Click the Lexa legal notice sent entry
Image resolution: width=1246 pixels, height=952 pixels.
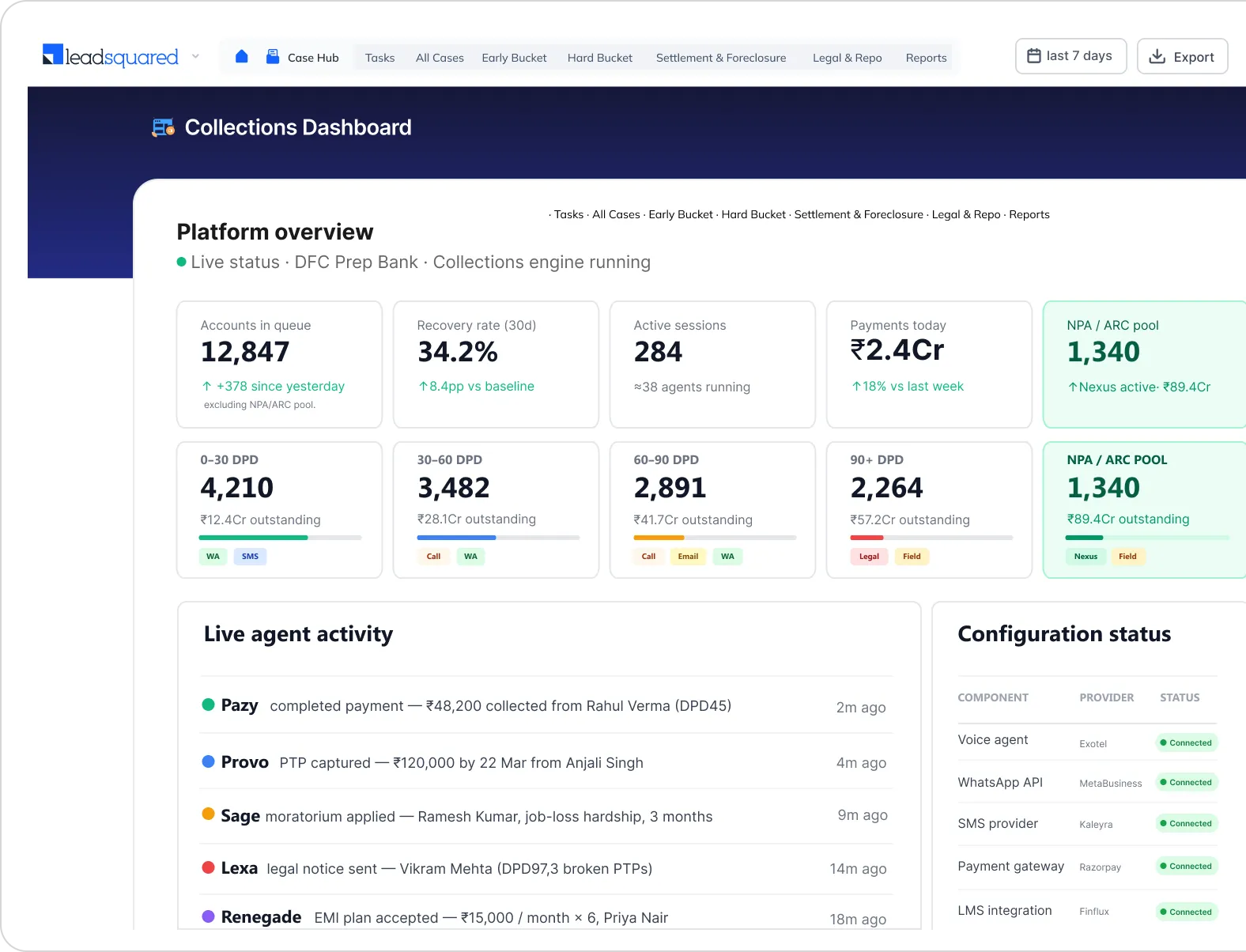click(x=546, y=868)
